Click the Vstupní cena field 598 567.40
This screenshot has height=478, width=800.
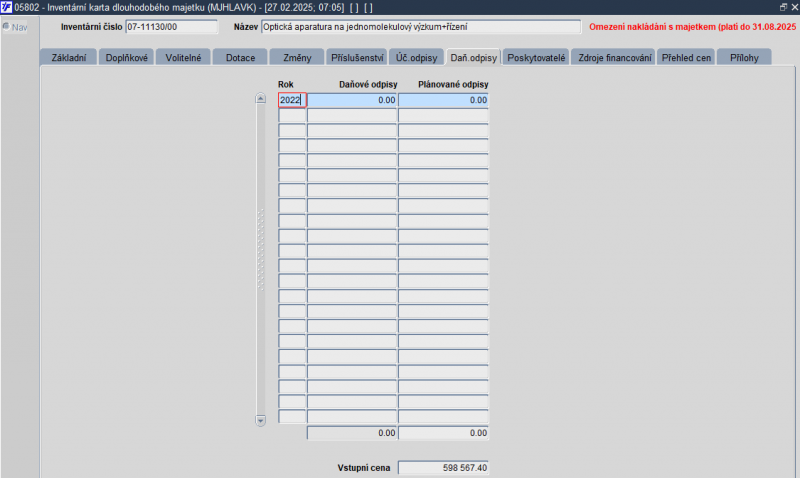tap(443, 467)
